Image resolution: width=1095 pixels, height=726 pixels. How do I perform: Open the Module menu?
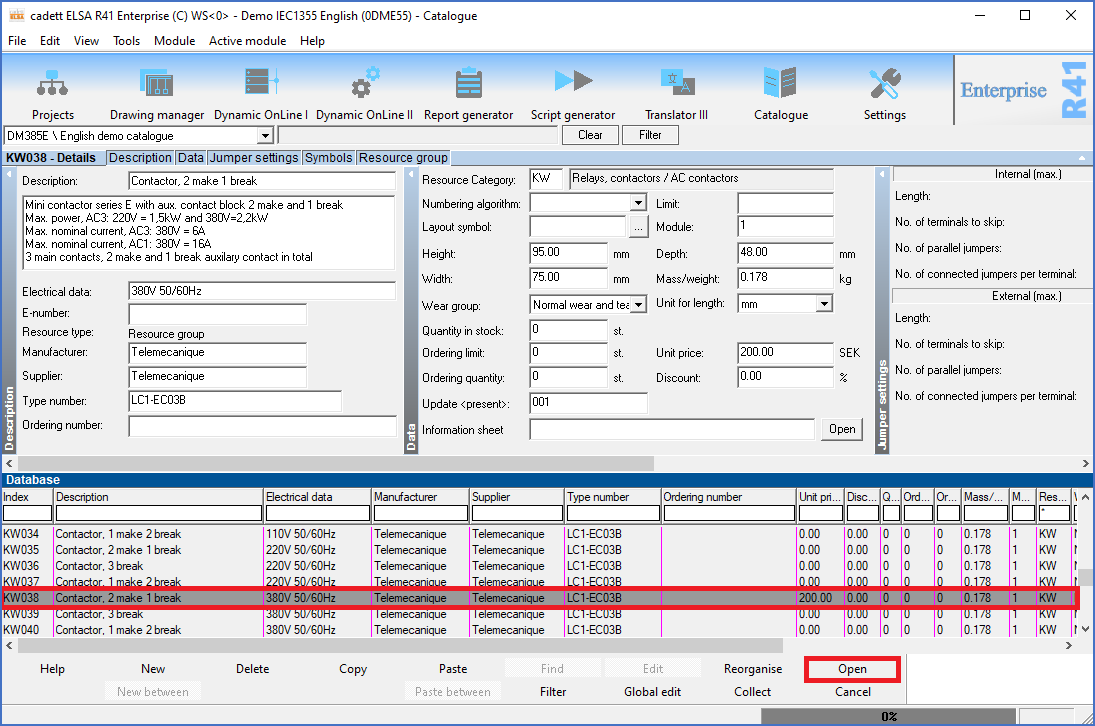click(x=174, y=41)
